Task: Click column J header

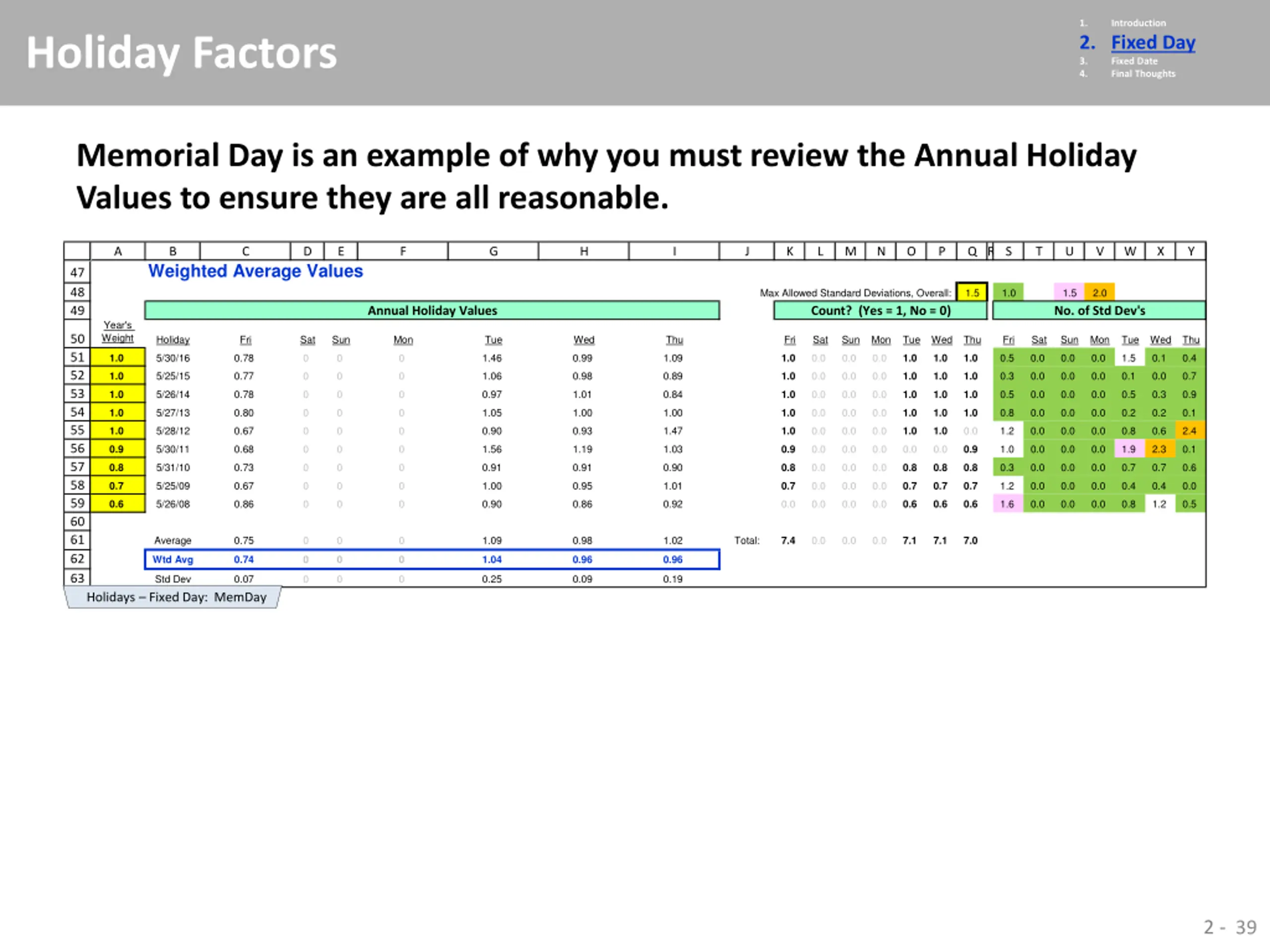Action: click(x=747, y=251)
